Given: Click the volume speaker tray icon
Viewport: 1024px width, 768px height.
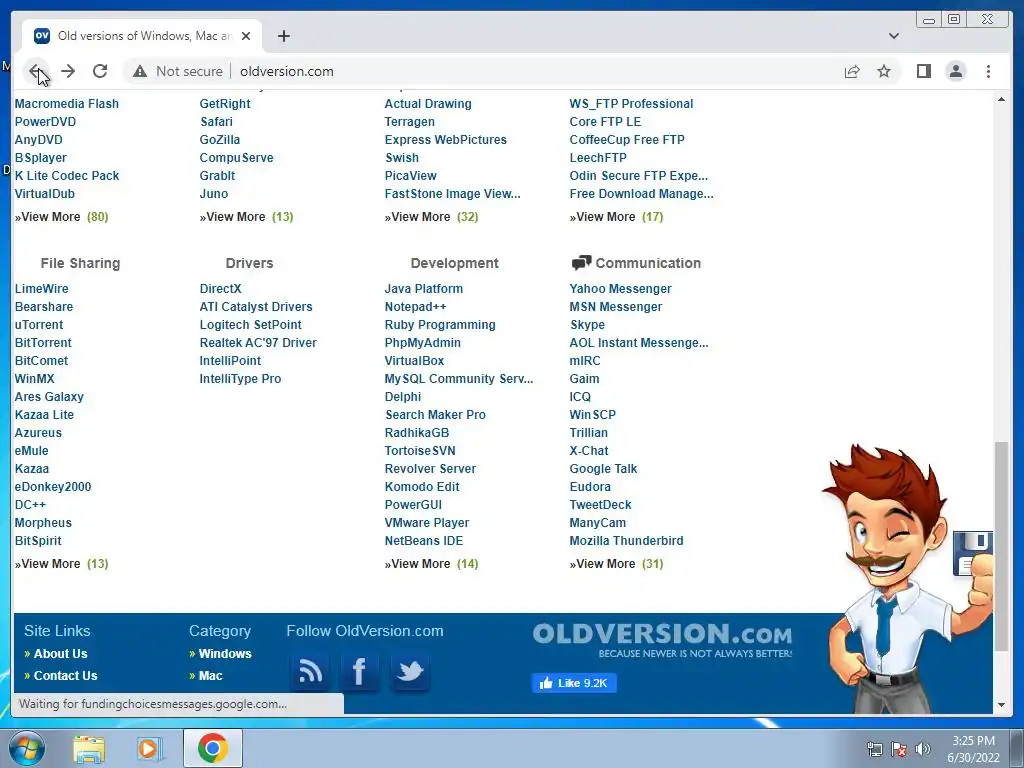Looking at the screenshot, I should (923, 750).
